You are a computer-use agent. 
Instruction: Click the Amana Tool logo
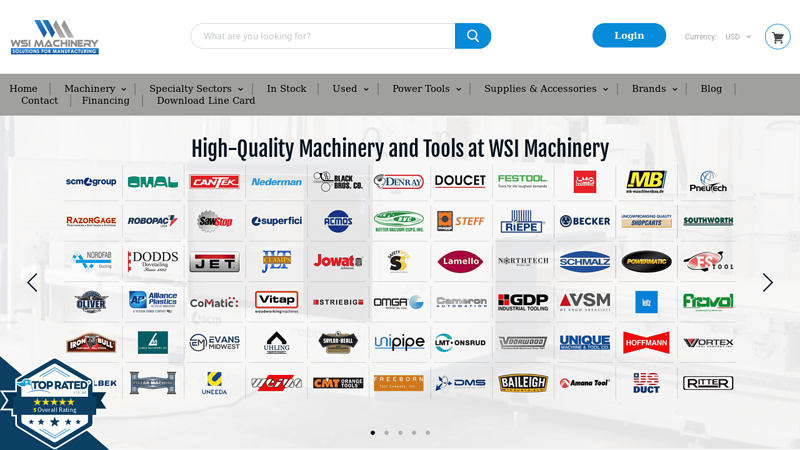pyautogui.click(x=585, y=383)
